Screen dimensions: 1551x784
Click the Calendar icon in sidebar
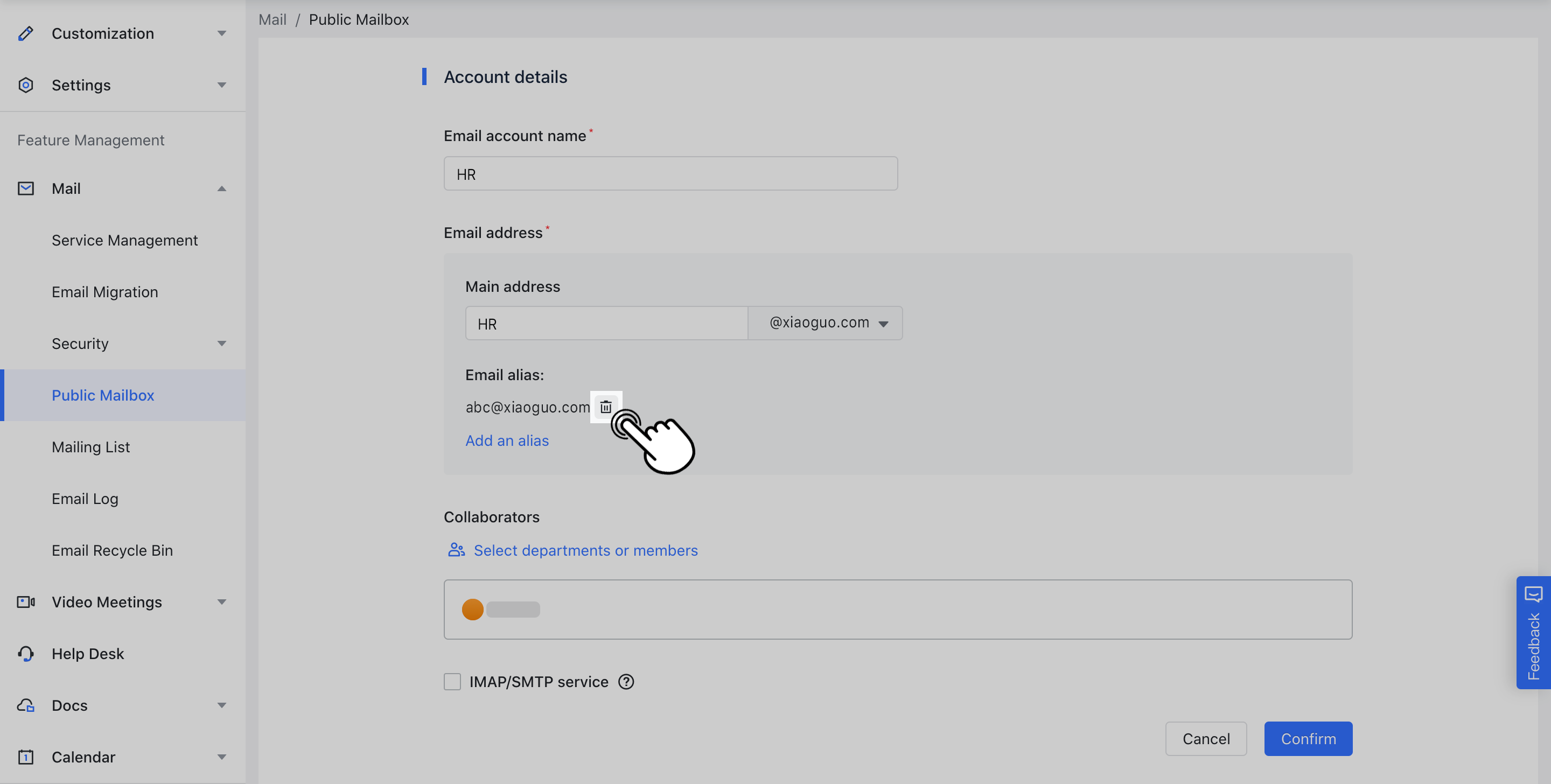[25, 757]
